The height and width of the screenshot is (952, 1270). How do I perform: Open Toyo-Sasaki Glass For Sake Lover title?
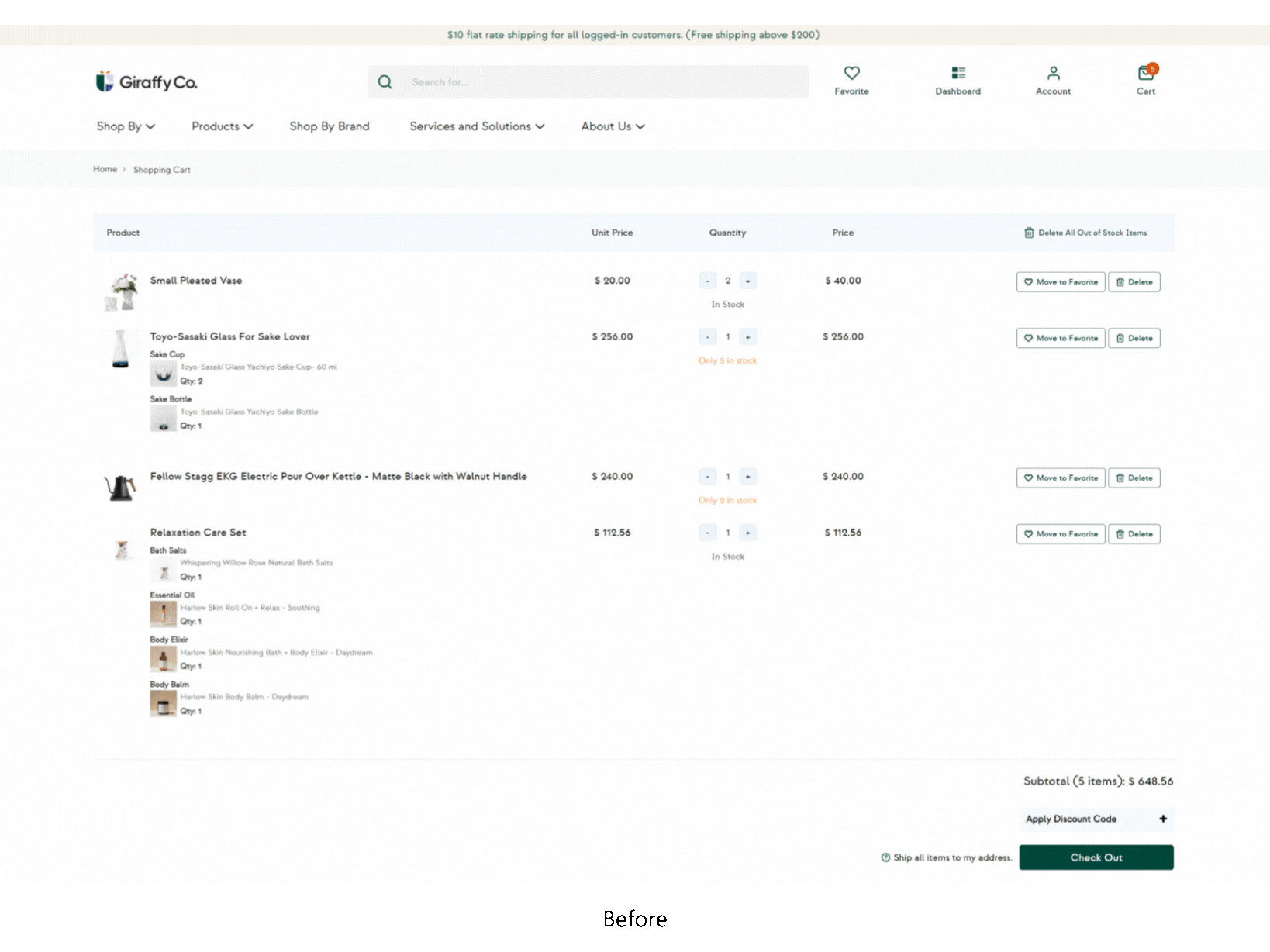point(230,336)
